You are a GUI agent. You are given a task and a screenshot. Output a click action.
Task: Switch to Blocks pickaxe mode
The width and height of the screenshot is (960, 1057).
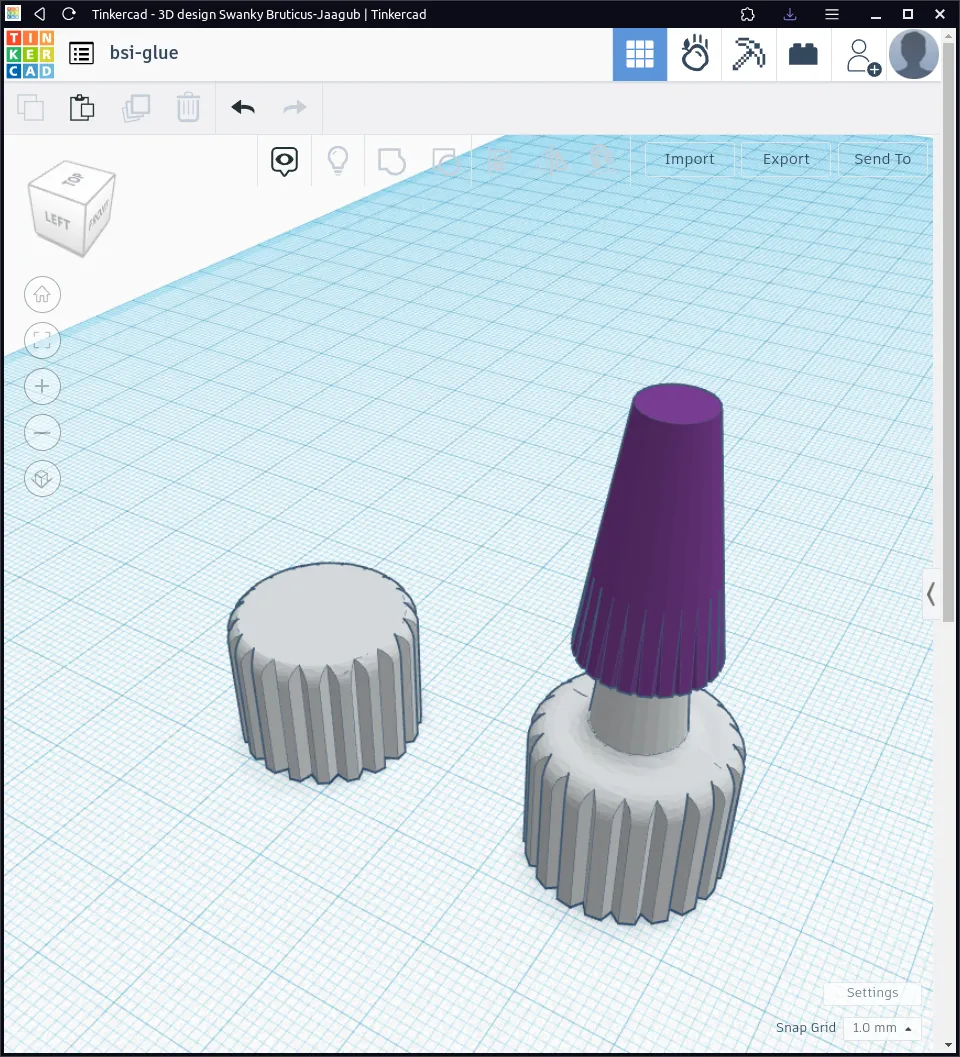pyautogui.click(x=749, y=55)
